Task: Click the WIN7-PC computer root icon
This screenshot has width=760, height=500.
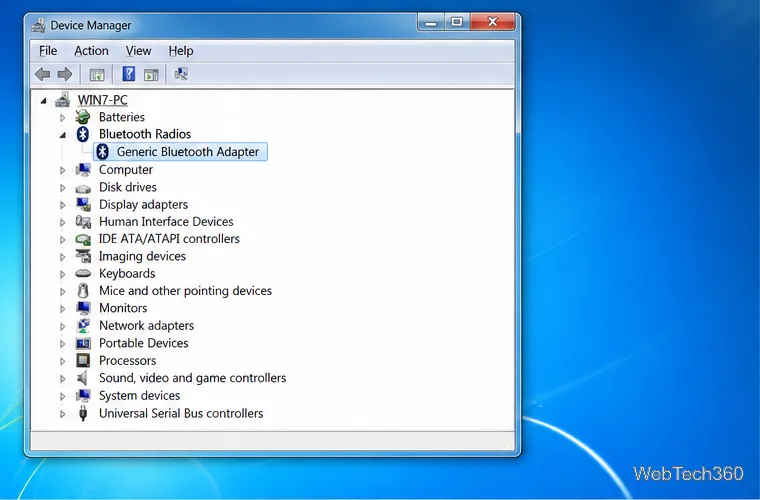Action: (x=62, y=100)
